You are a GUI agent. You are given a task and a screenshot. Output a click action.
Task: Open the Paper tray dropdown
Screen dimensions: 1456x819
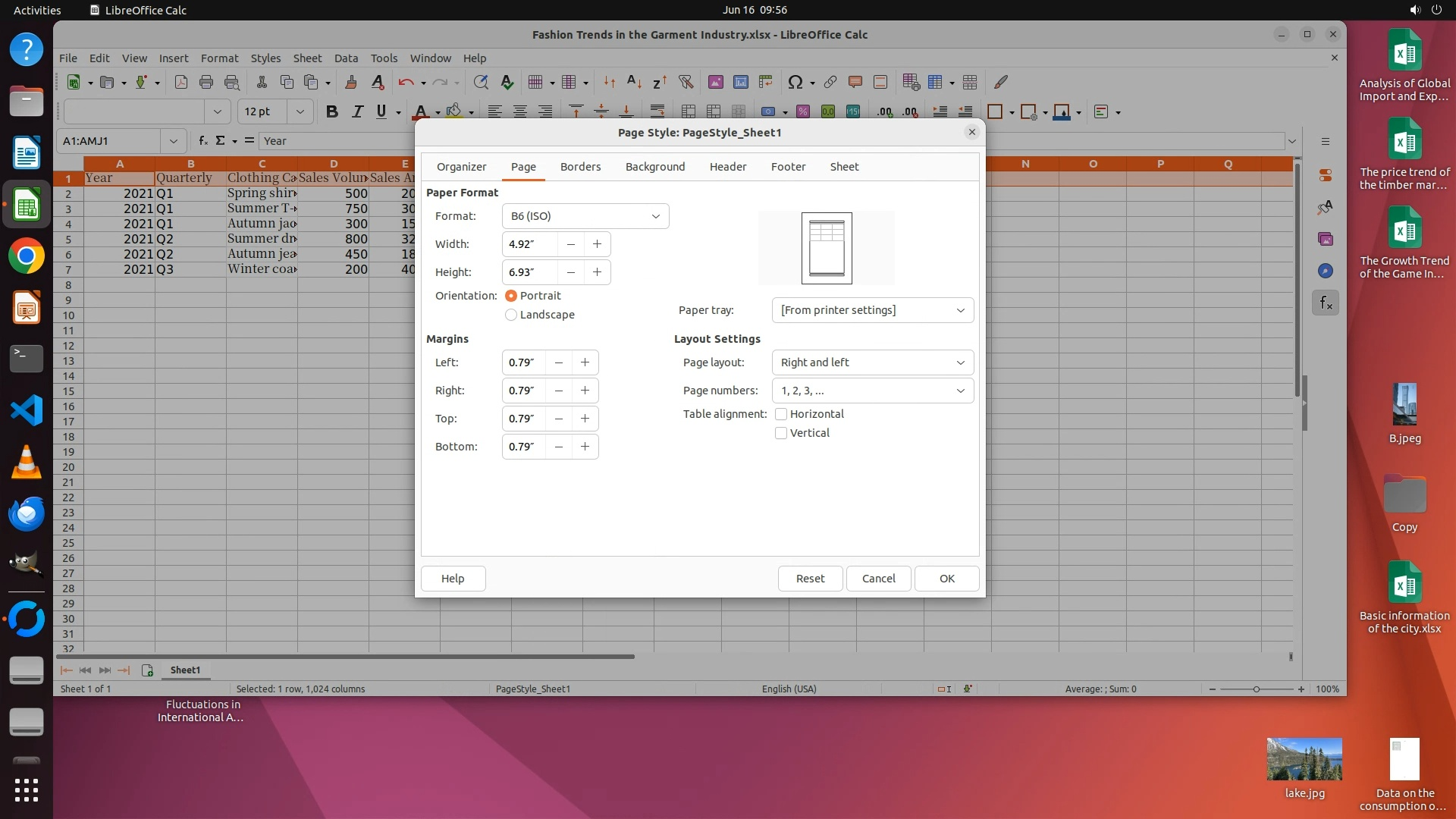pos(872,310)
